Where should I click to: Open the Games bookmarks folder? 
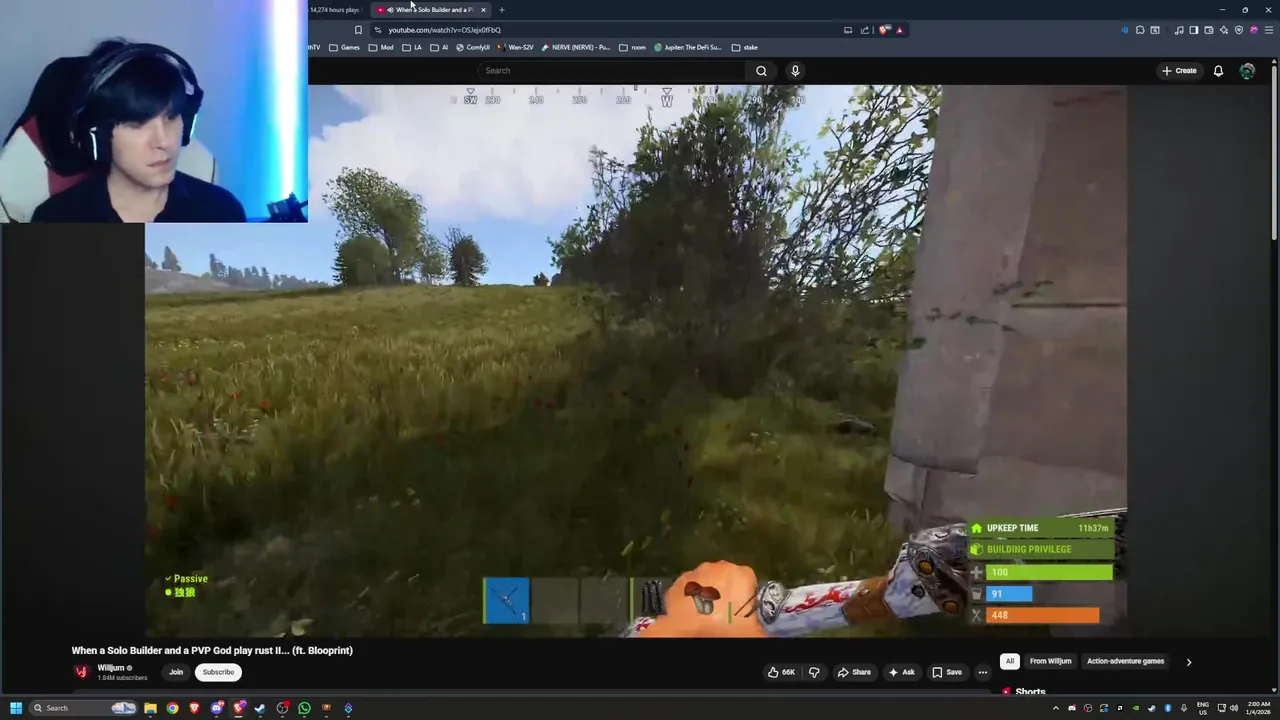344,47
